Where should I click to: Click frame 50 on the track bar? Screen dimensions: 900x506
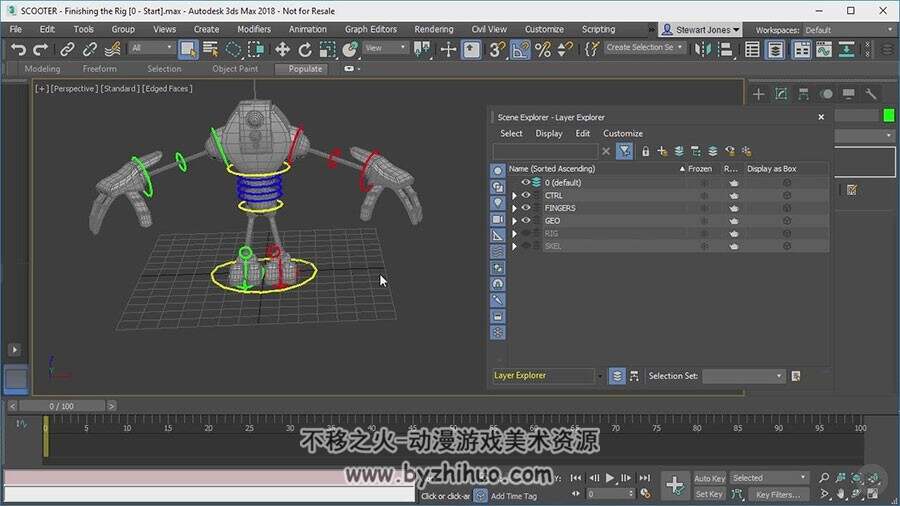click(x=453, y=428)
